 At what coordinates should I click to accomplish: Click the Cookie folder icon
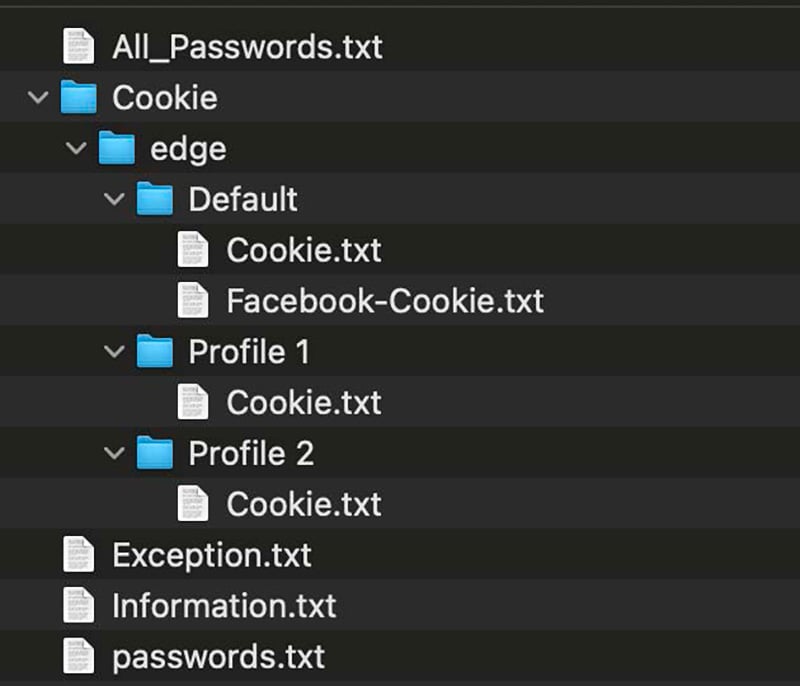pos(78,98)
